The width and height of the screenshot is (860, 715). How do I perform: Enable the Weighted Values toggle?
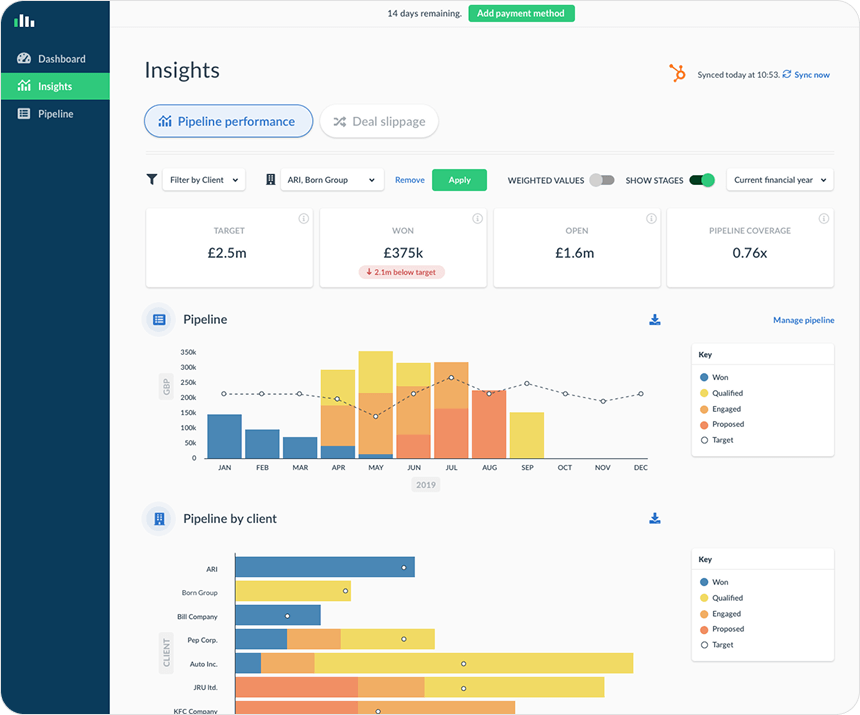coord(602,180)
